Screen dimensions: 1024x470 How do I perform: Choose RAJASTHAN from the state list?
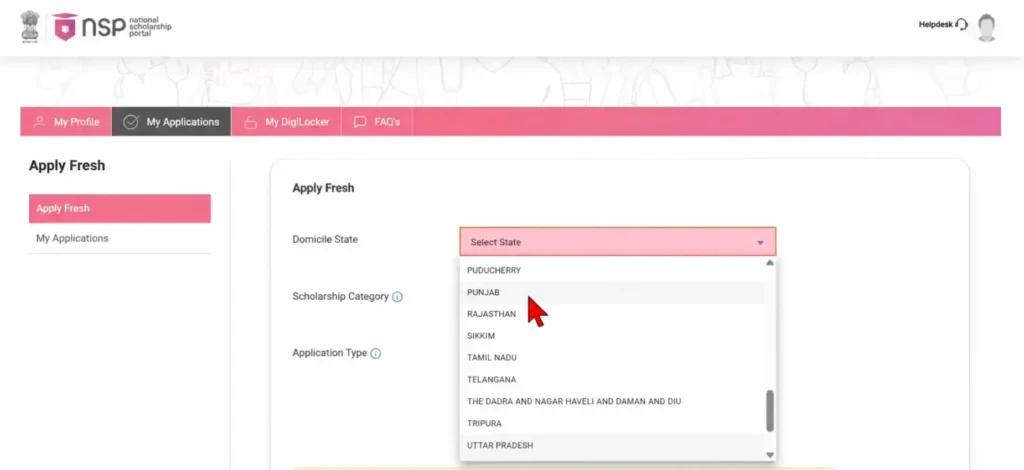click(x=611, y=314)
